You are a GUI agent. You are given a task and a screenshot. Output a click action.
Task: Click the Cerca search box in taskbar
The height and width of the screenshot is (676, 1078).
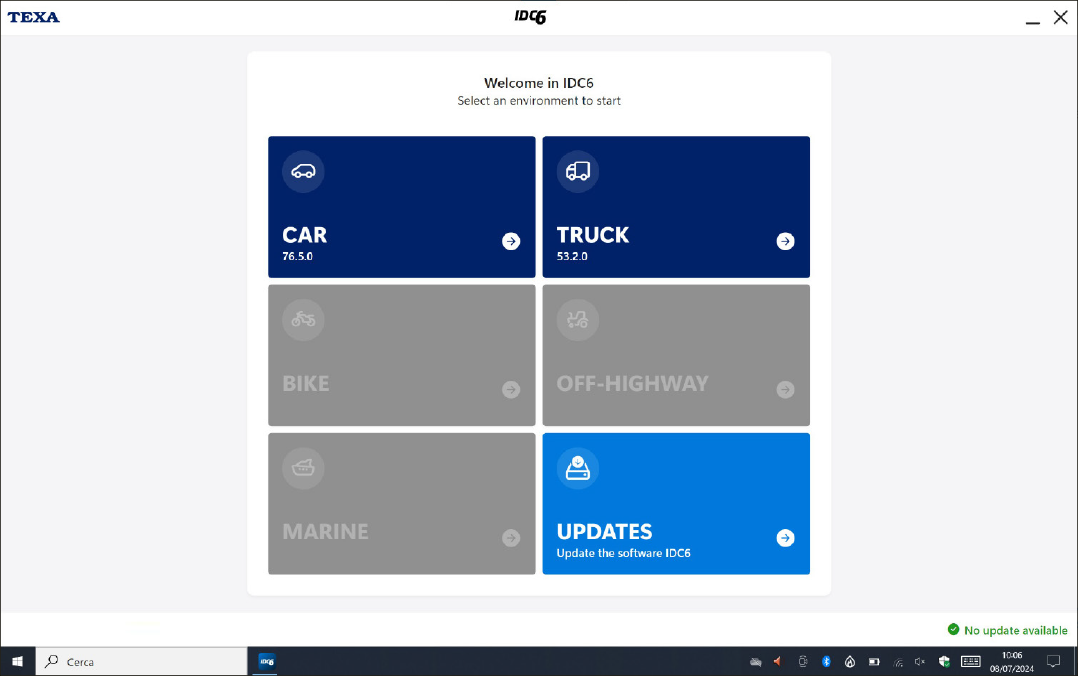coord(141,662)
